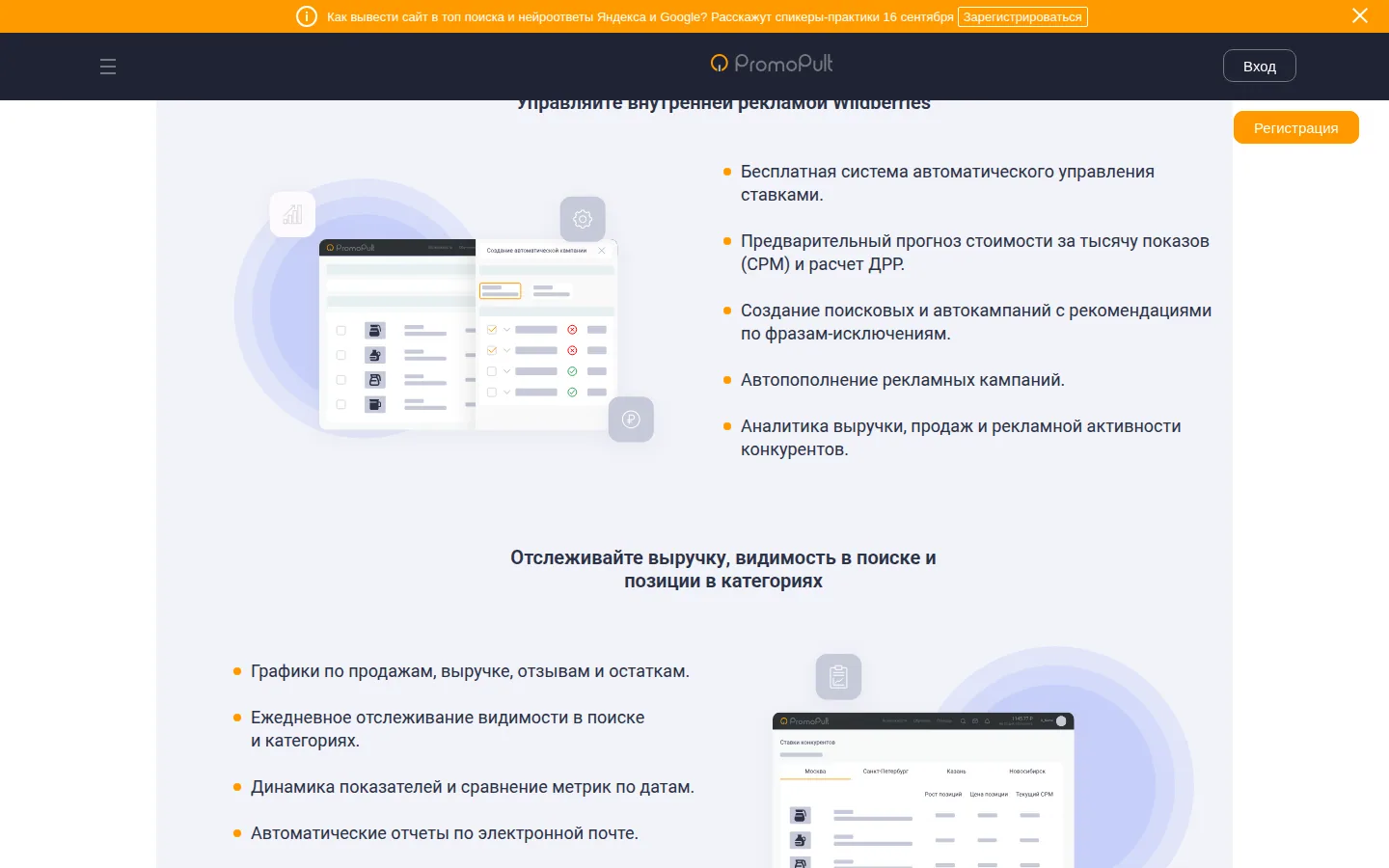Click the gear settings illustration icon
Screen dimensions: 1389x868
click(x=583, y=219)
